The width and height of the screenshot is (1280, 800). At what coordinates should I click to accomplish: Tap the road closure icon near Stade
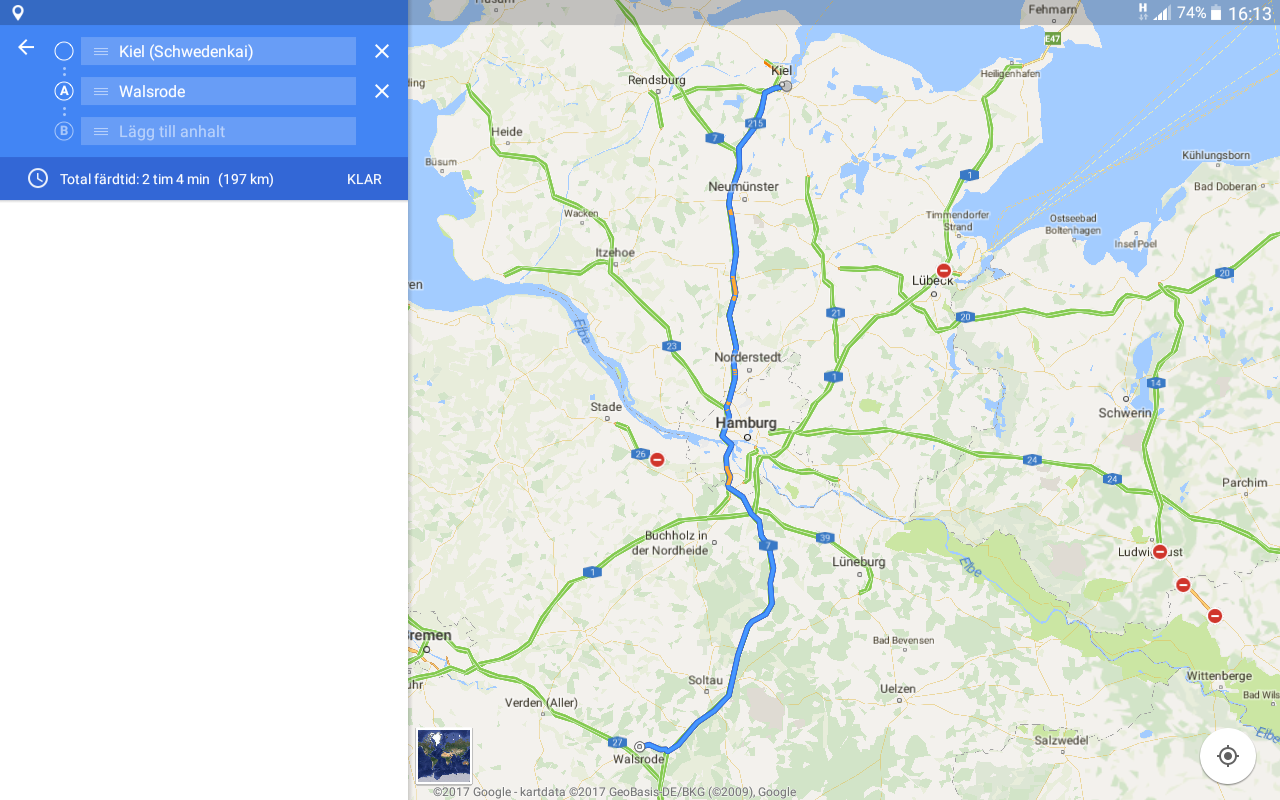coord(657,460)
